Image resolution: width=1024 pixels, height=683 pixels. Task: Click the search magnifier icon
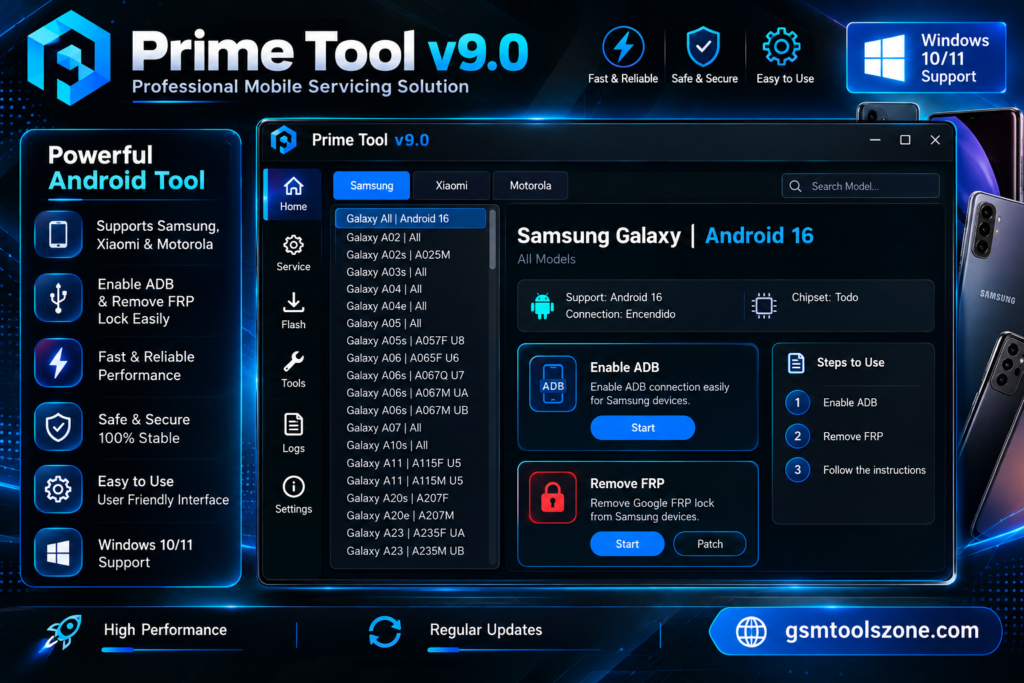click(x=795, y=186)
